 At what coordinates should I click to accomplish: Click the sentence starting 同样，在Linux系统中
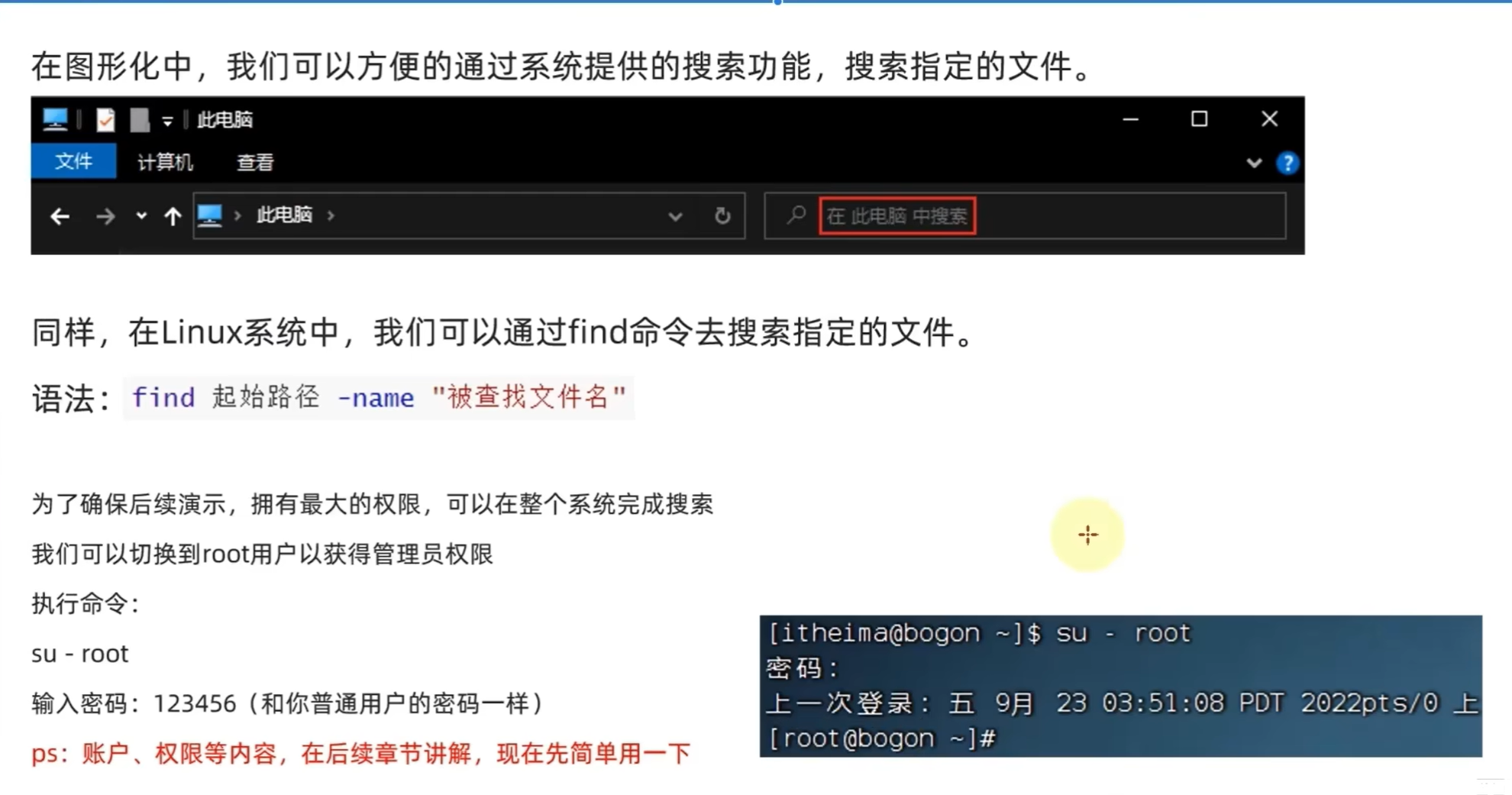[504, 333]
